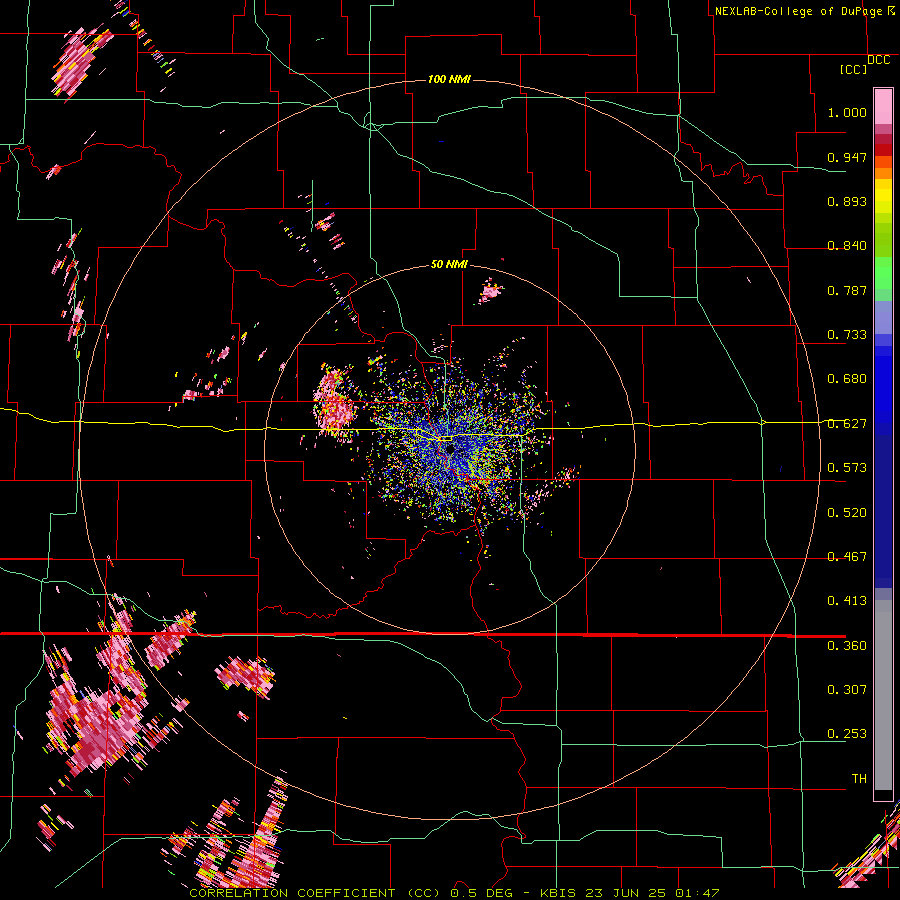Click the 0.627 scale value
900x900 pixels.
point(847,423)
